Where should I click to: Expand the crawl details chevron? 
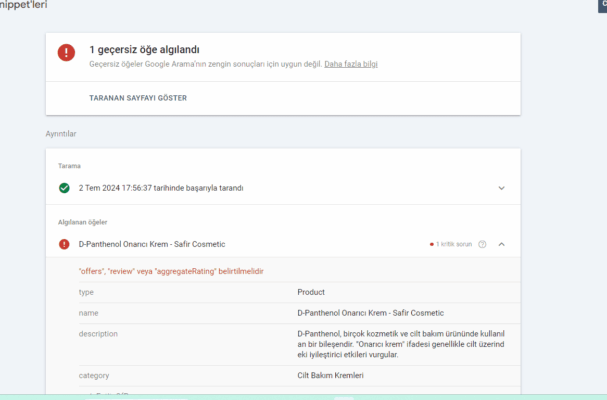(x=502, y=188)
